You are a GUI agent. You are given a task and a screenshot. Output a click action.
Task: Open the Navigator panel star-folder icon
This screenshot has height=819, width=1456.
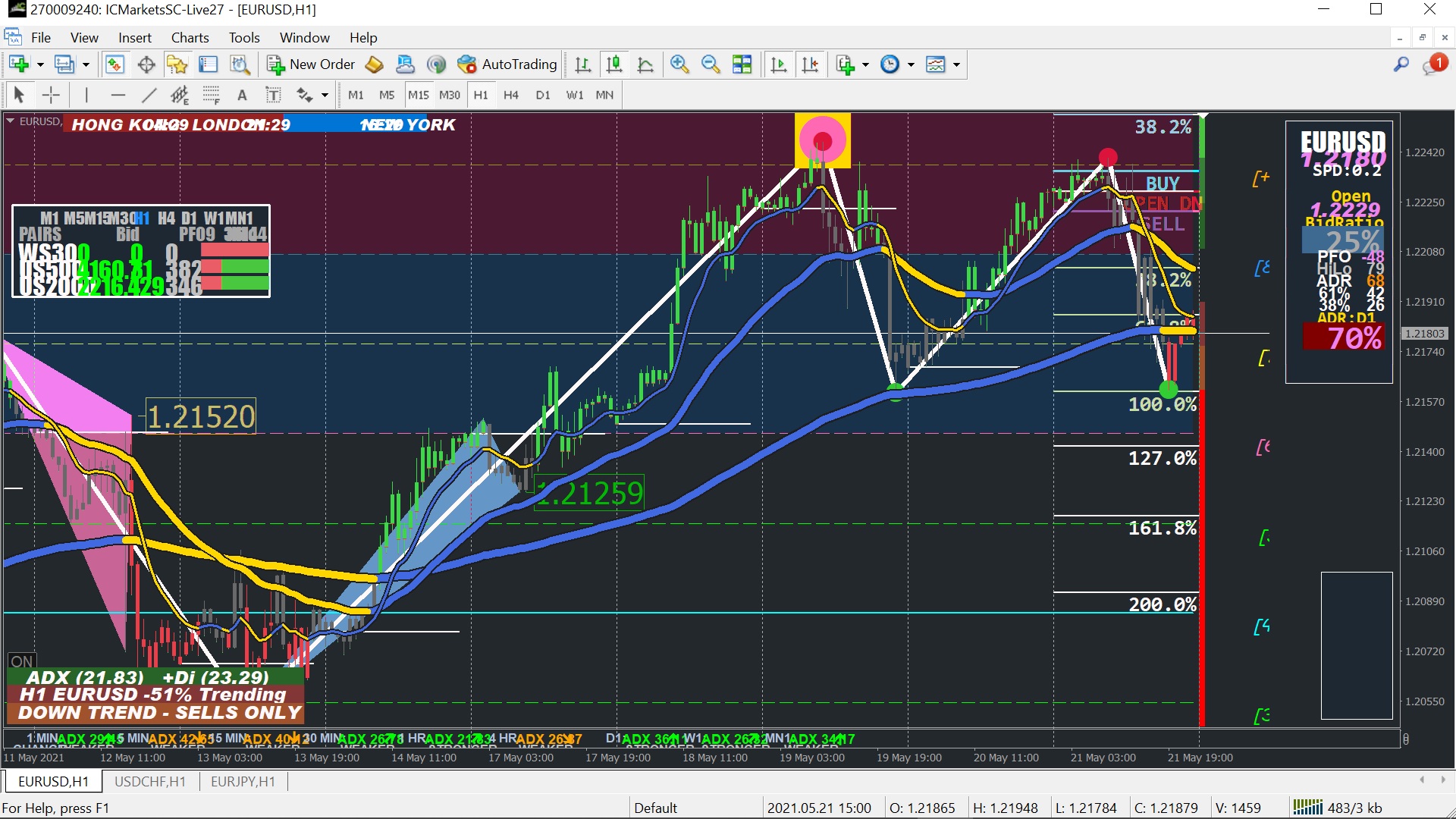(177, 64)
